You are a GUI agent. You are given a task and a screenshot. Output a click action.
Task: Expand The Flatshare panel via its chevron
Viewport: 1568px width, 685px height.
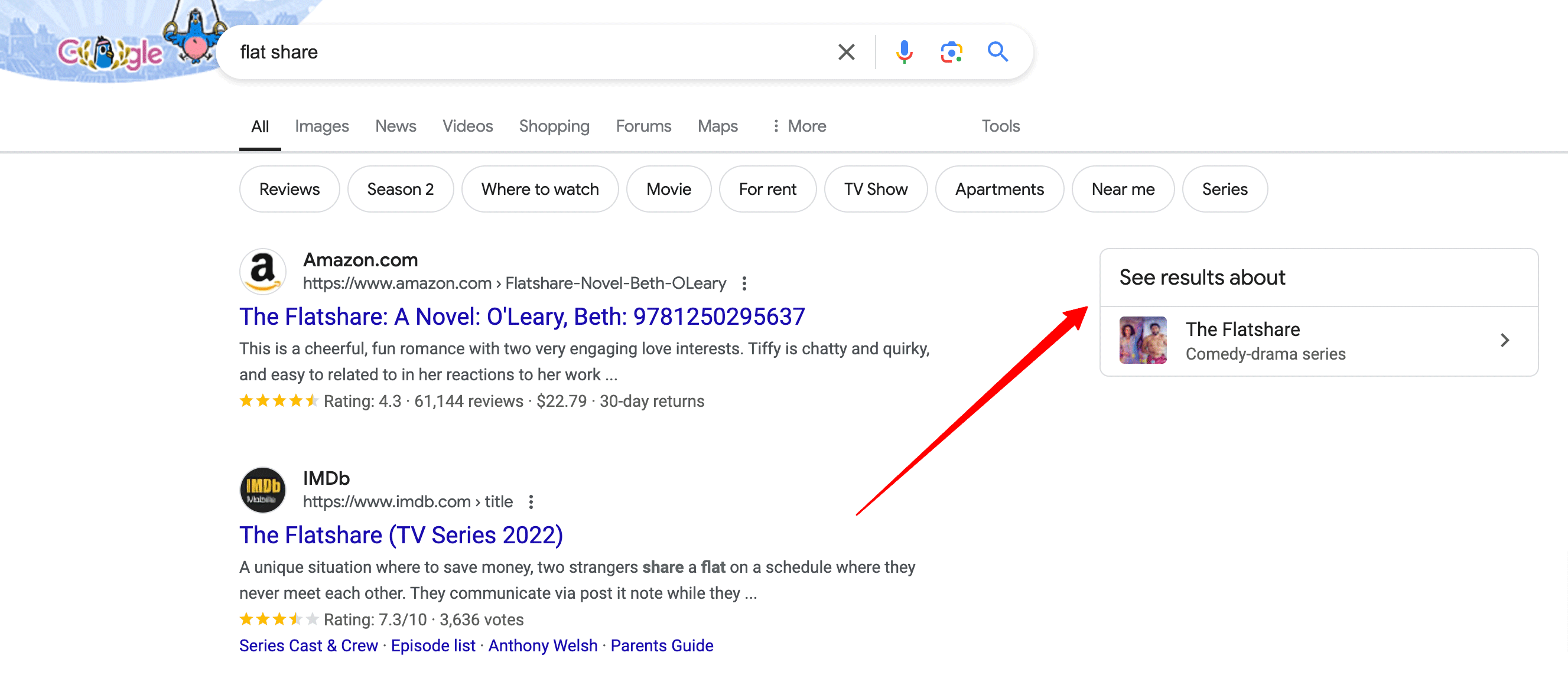click(1505, 340)
